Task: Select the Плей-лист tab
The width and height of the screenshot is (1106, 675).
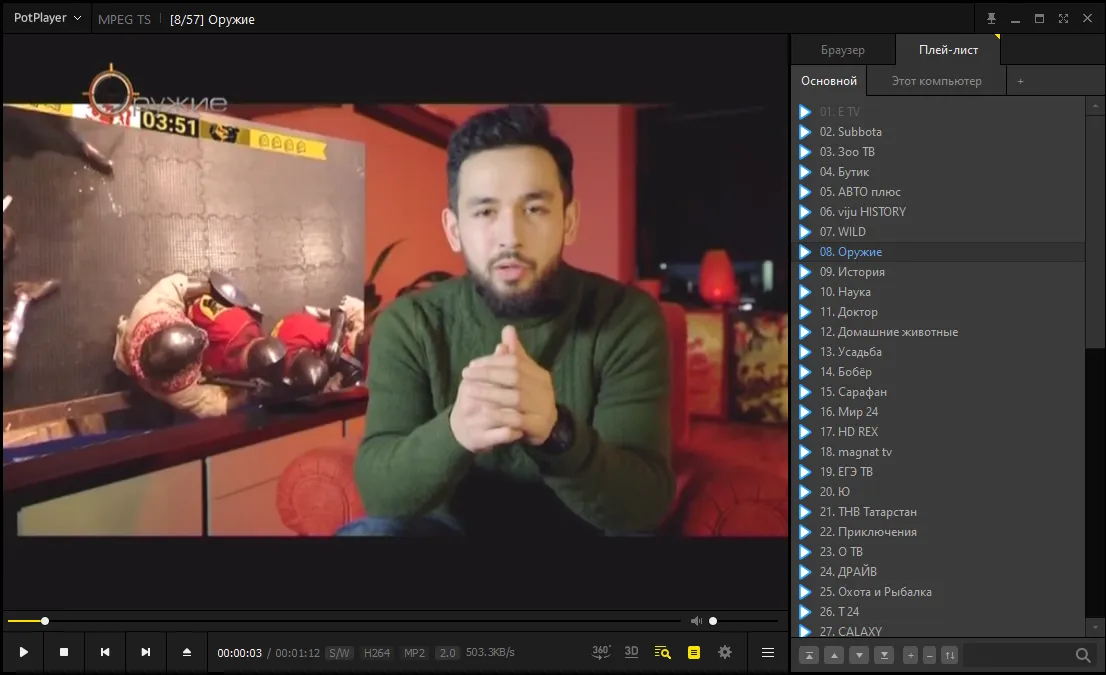Action: pyautogui.click(x=948, y=50)
